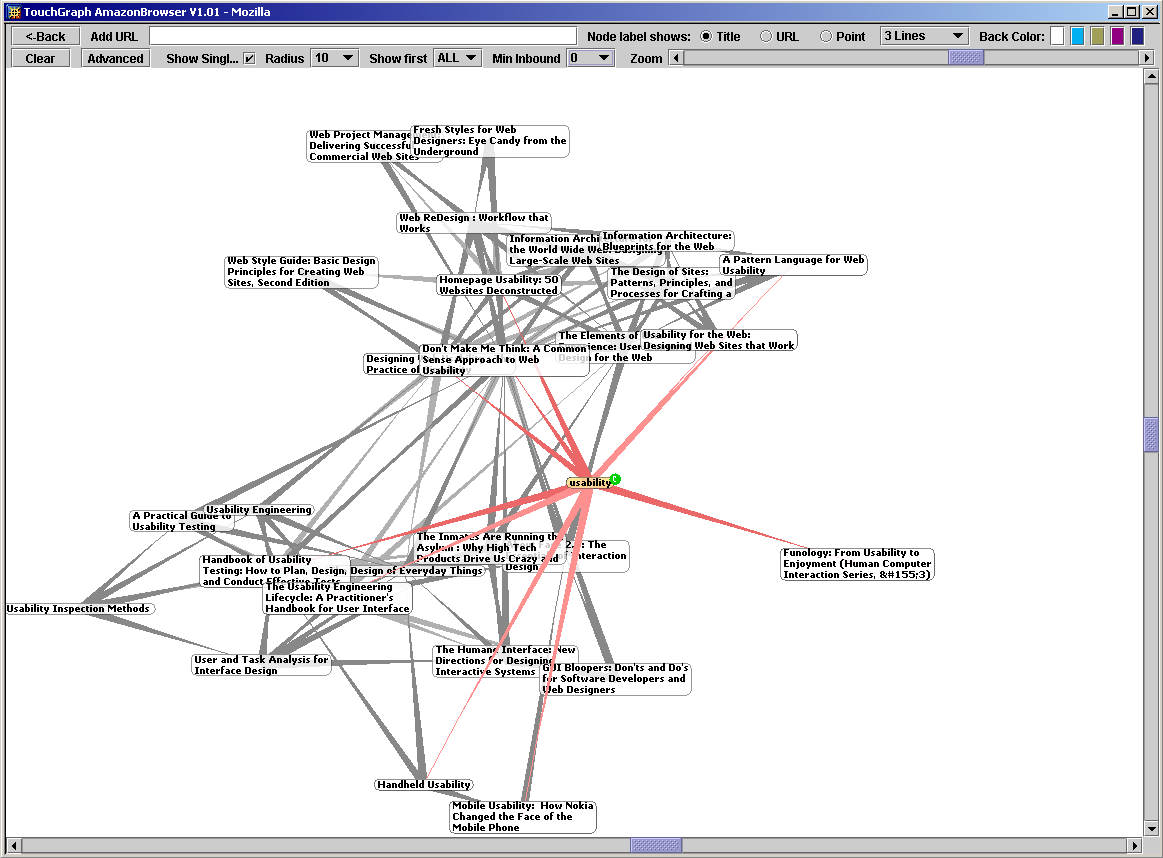Select the Handheld Usability graph node
Viewport: 1163px width, 858px height.
click(x=423, y=785)
